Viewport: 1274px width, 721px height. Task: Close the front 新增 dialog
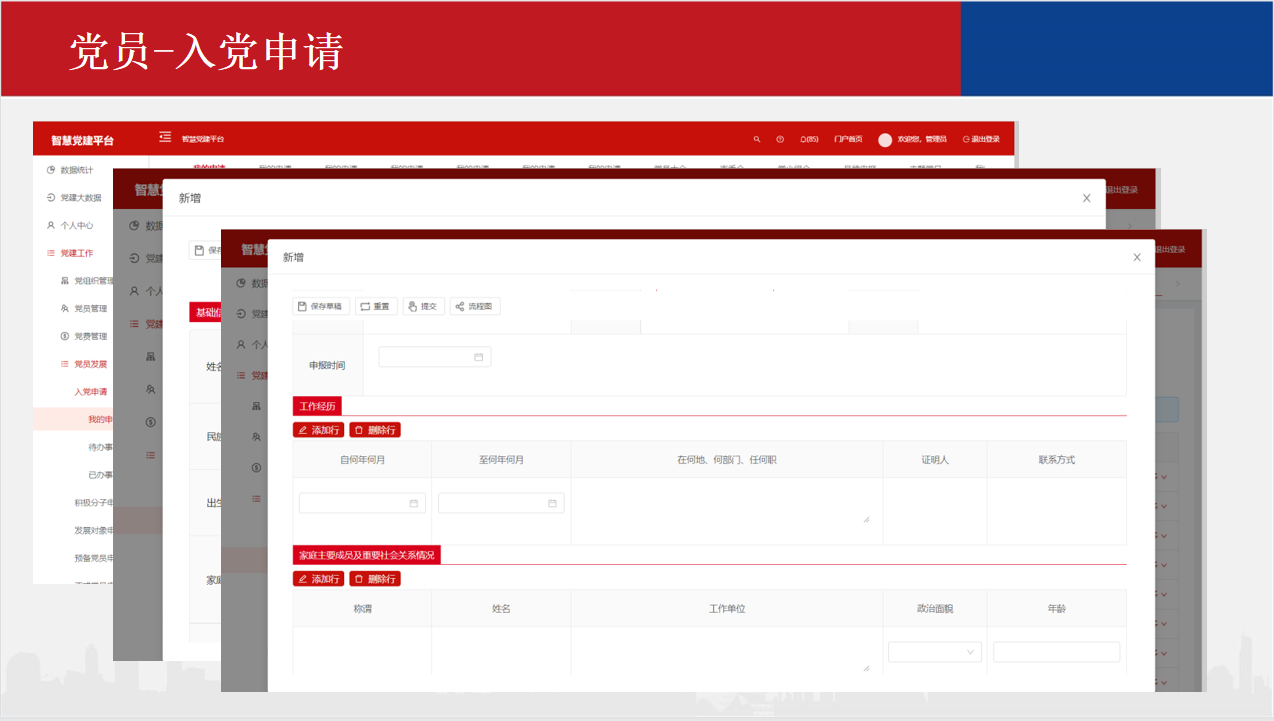(x=1136, y=257)
